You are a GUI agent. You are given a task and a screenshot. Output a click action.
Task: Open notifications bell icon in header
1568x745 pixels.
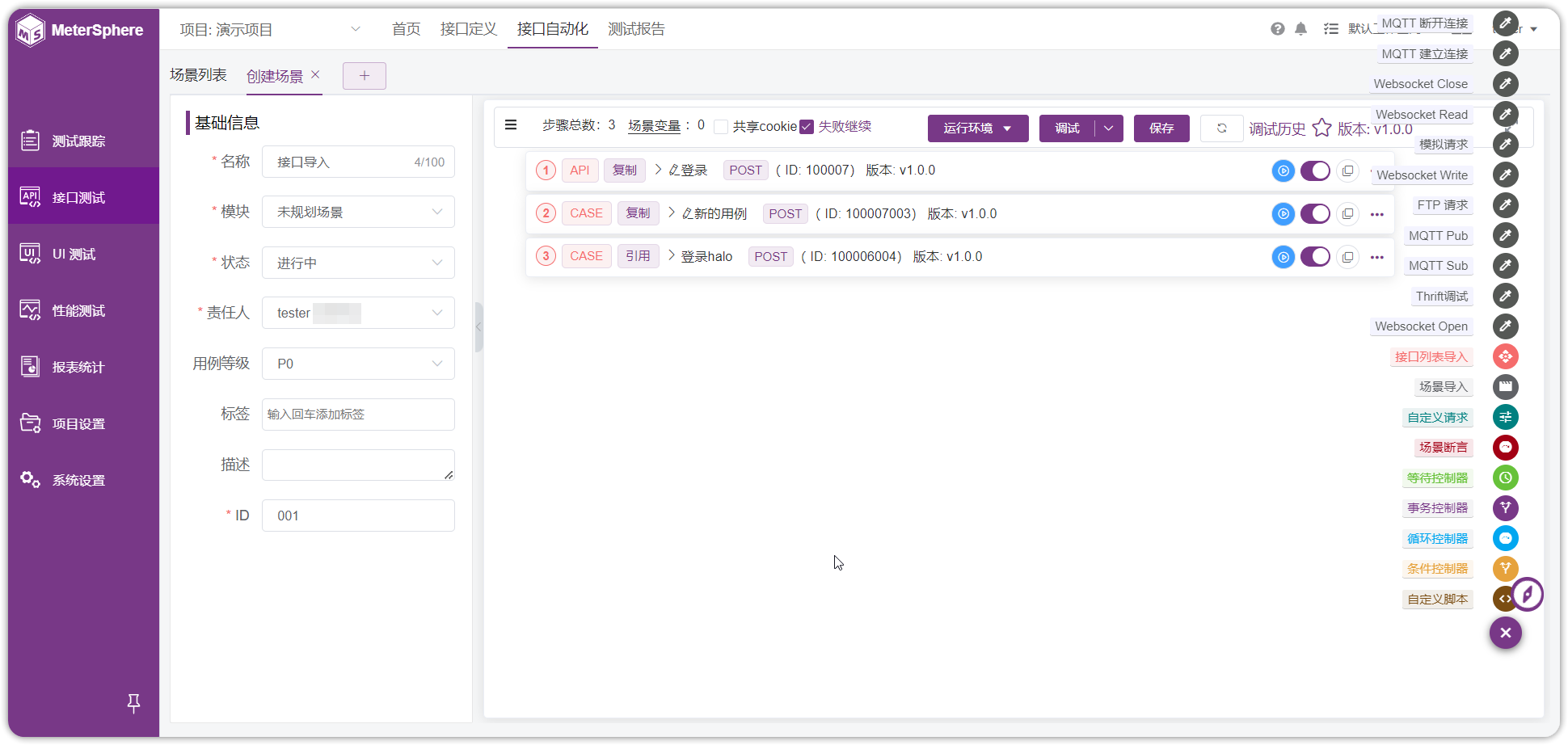click(x=1300, y=29)
